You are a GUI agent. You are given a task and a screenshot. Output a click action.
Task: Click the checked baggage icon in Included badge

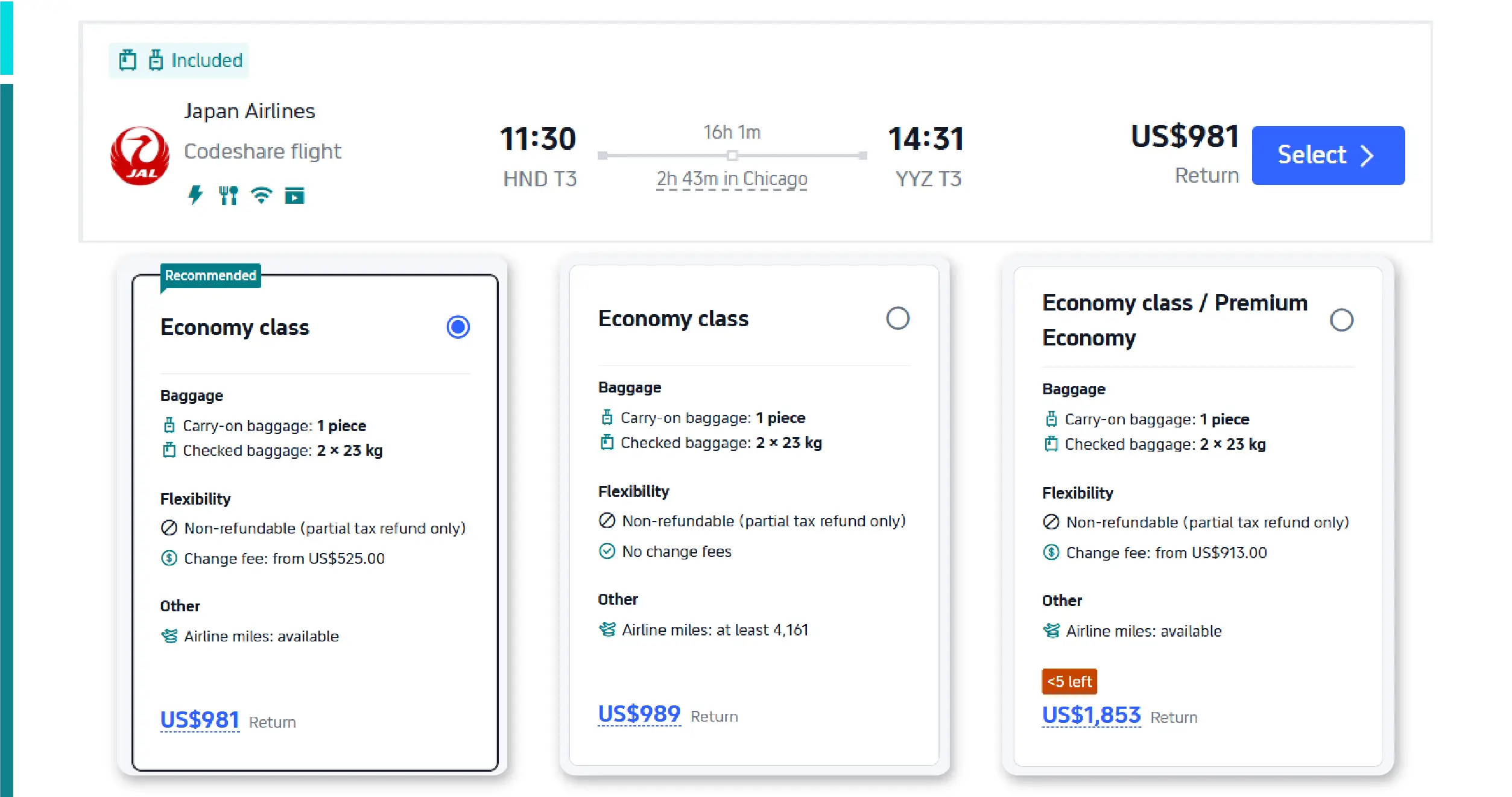(127, 60)
